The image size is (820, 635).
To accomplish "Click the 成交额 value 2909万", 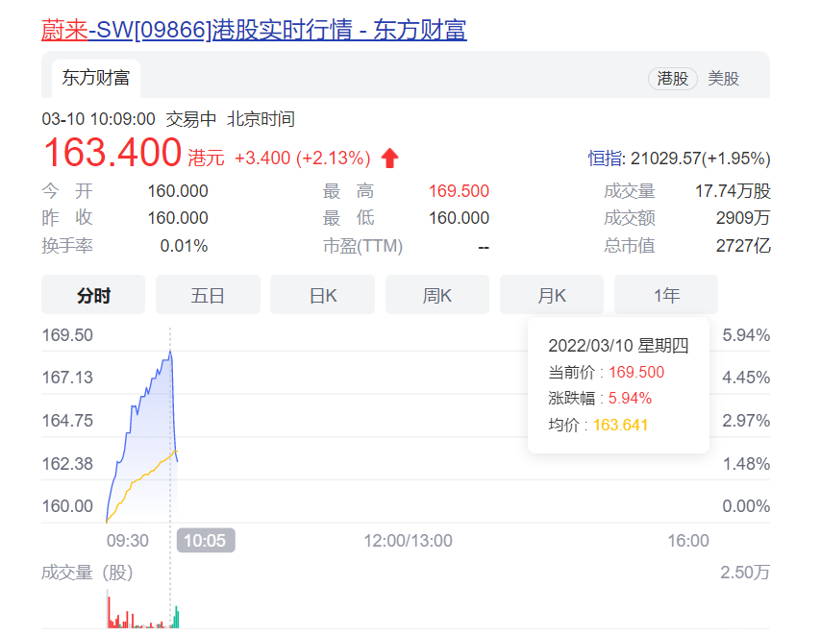I will click(x=743, y=218).
